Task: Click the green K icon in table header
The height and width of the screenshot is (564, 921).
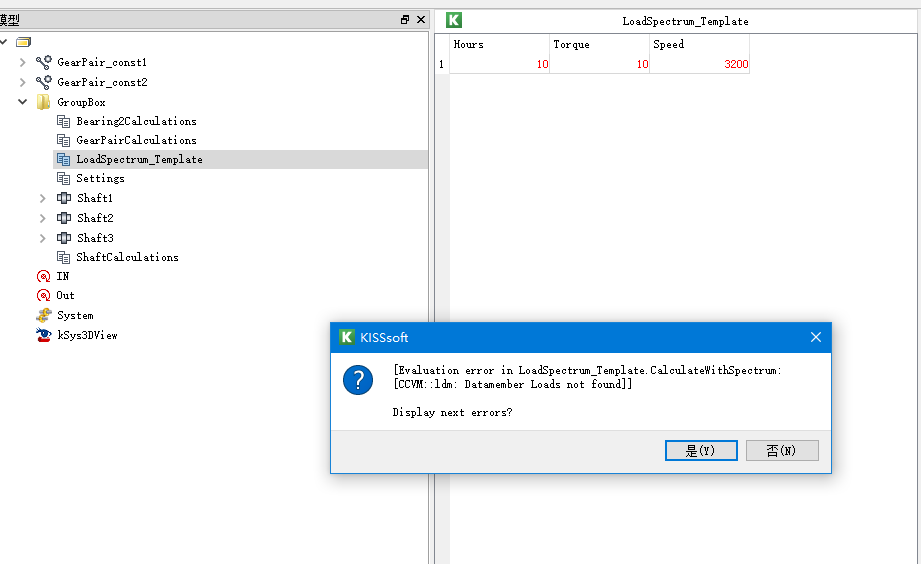Action: [x=454, y=20]
